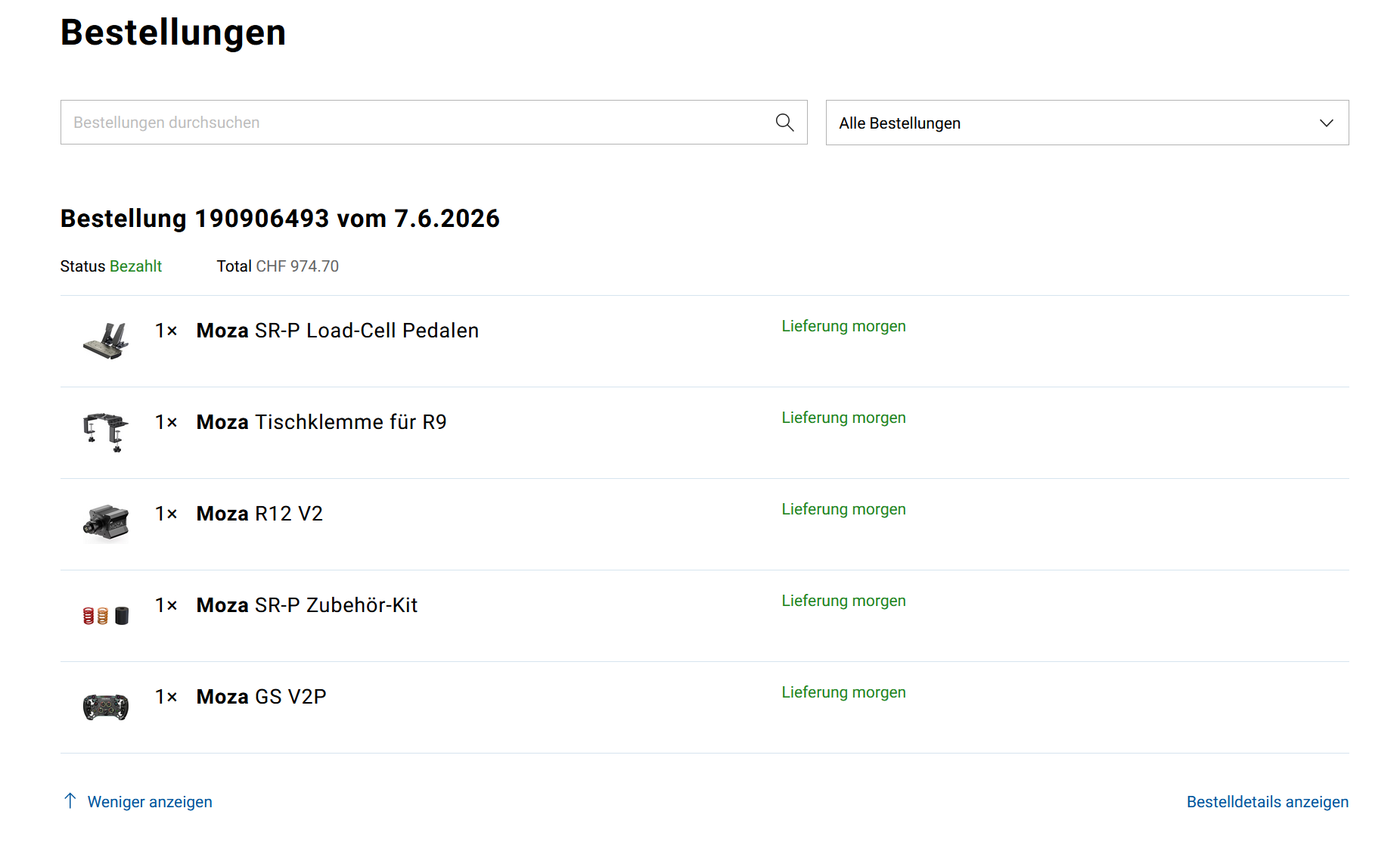Click the Tischklemme für R9 thumbnail
Image resolution: width=1400 pixels, height=864 pixels.
point(106,433)
